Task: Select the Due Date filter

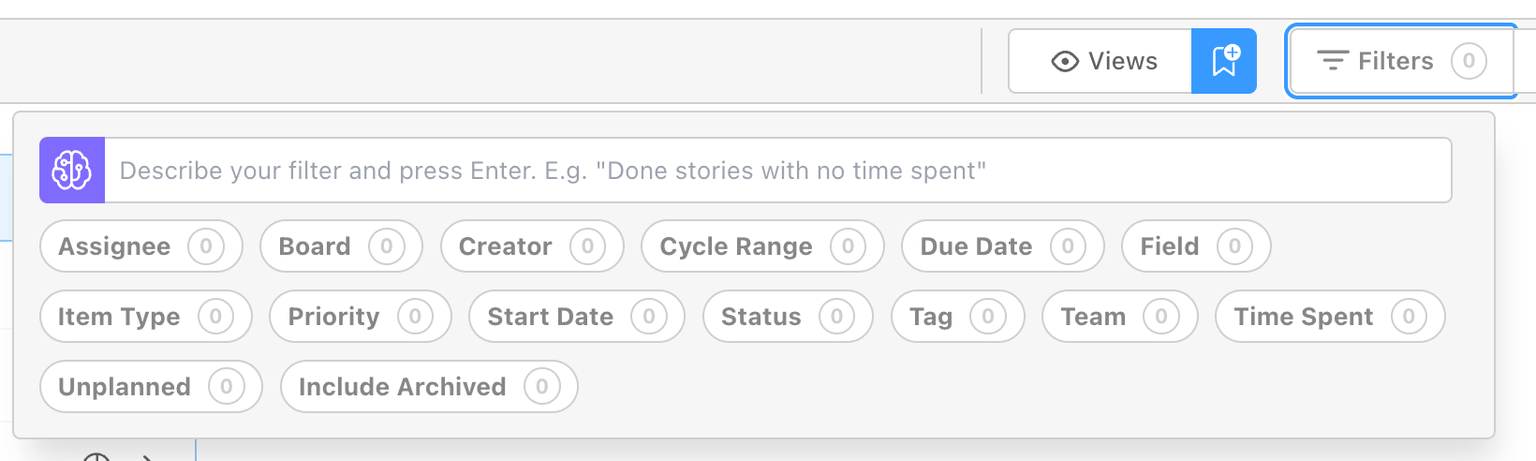Action: pos(1002,246)
